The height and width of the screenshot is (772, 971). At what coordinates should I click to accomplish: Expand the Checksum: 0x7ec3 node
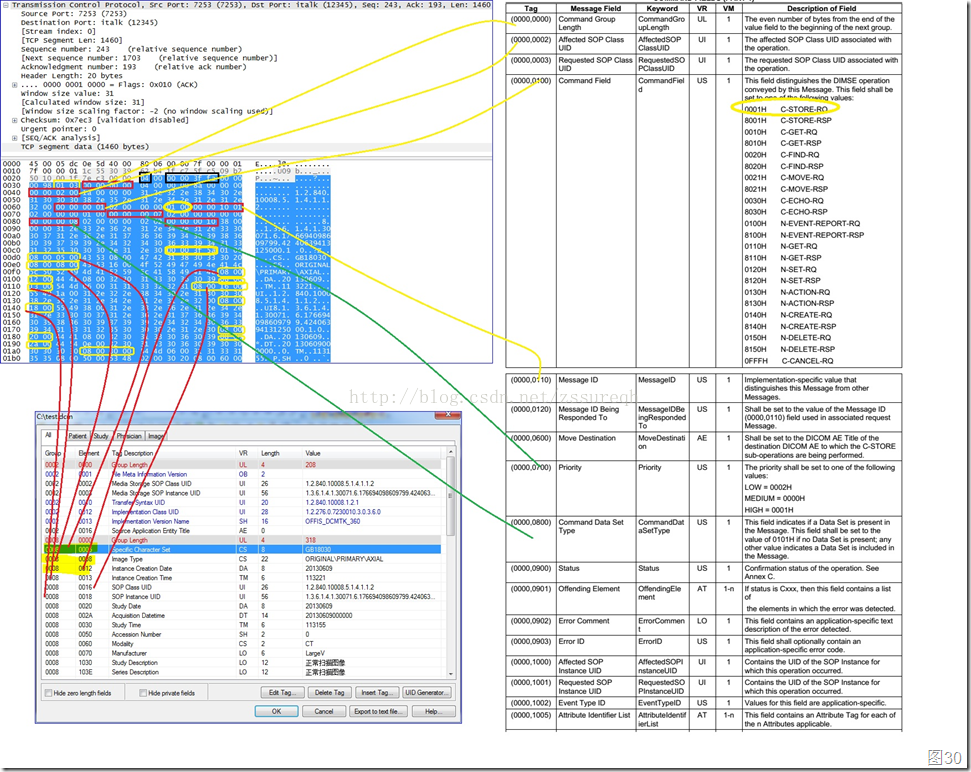(x=14, y=120)
